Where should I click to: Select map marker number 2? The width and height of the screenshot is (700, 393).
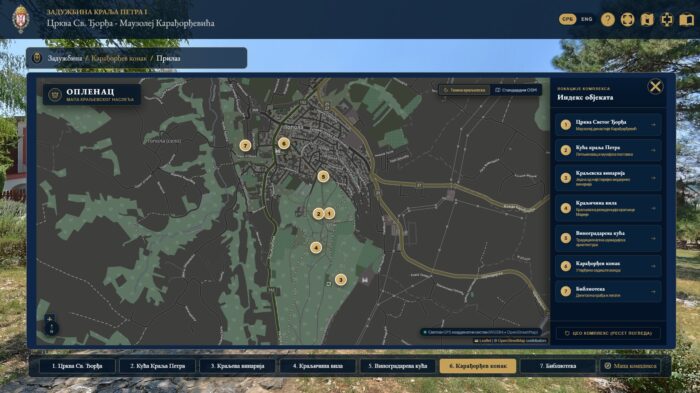pos(318,213)
